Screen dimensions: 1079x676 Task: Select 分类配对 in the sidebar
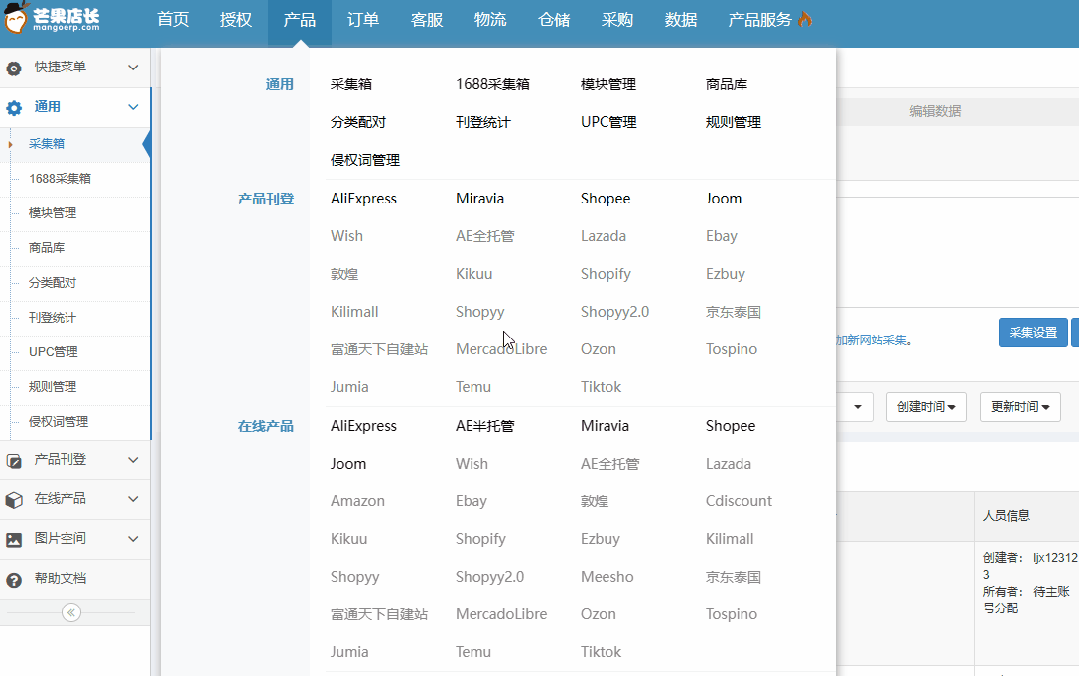52,283
